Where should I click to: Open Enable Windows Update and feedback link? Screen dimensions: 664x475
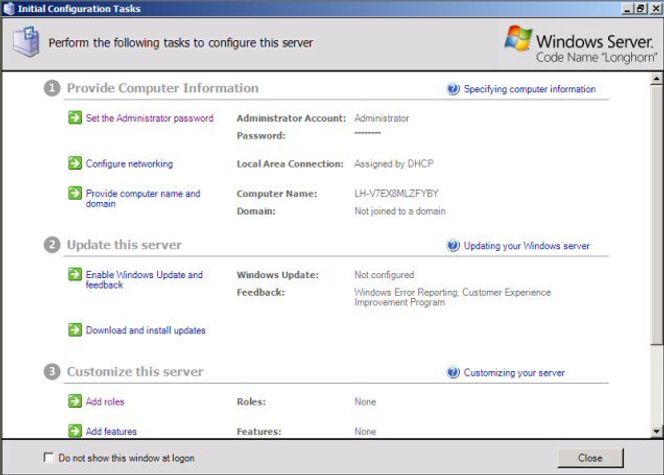[144, 279]
